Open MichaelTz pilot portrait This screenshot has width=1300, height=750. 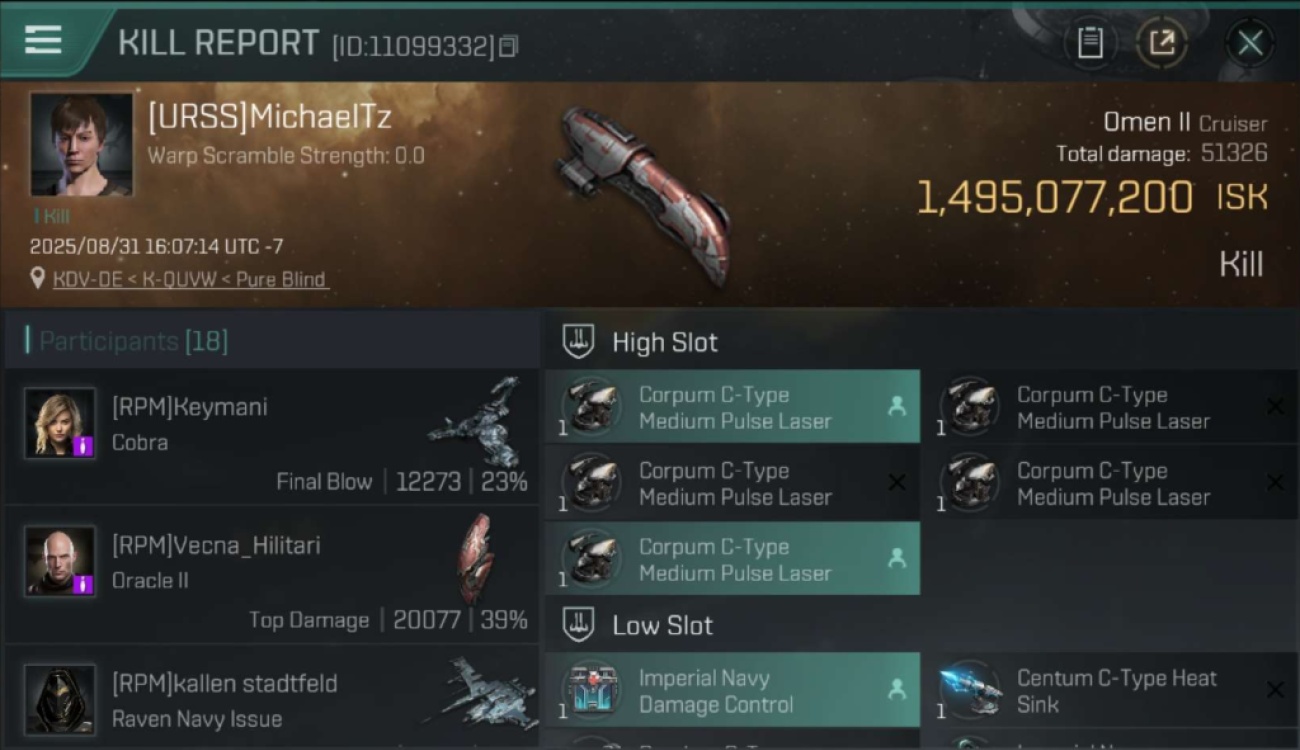81,144
